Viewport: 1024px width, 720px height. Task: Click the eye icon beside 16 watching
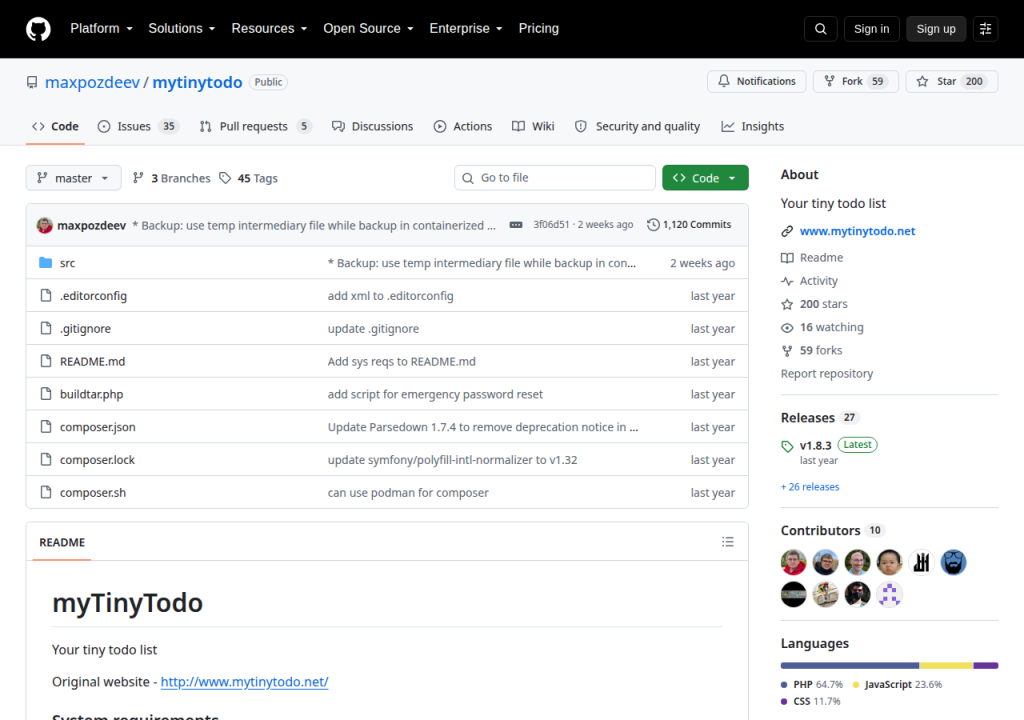(x=787, y=327)
